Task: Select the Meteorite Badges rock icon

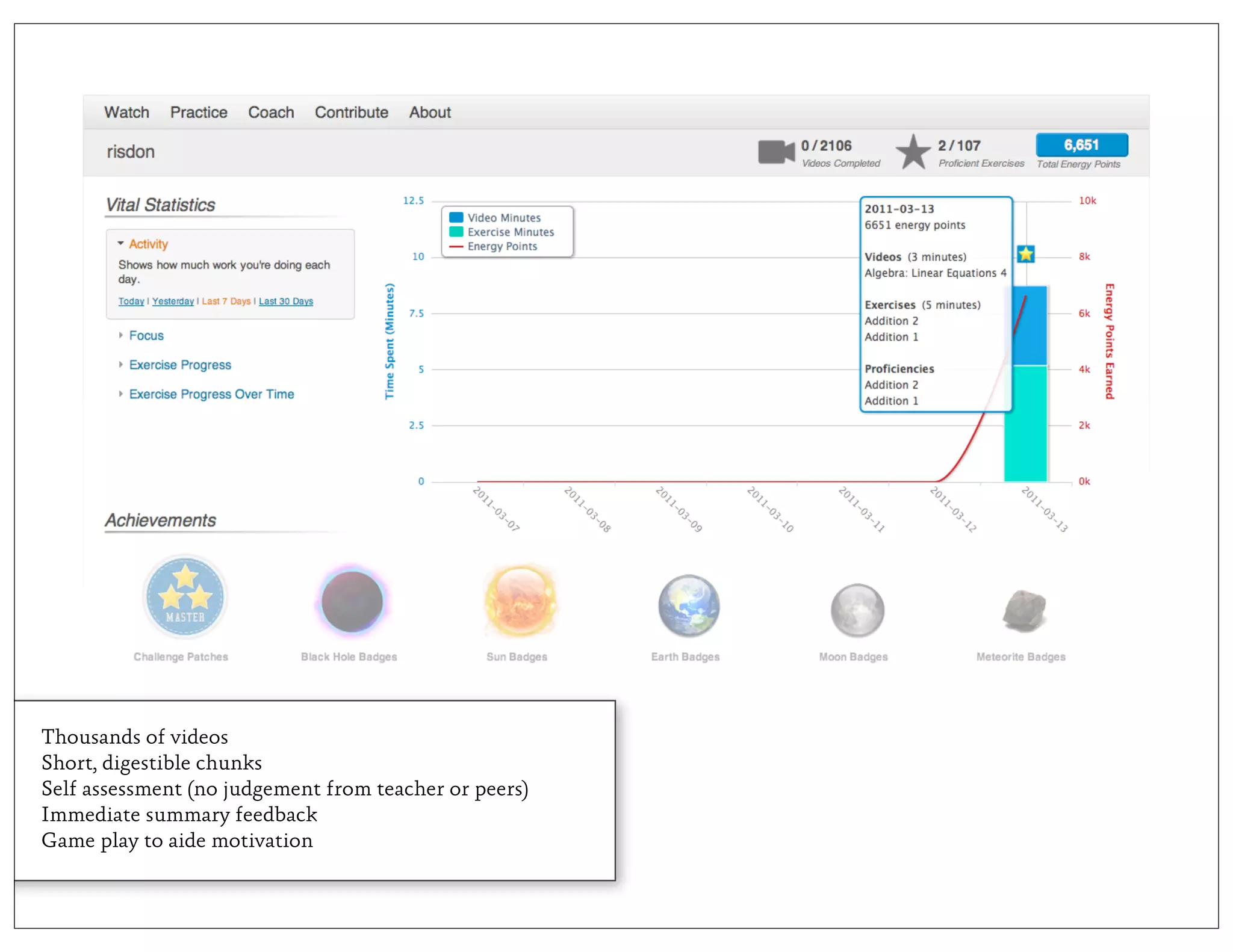Action: pos(1025,610)
